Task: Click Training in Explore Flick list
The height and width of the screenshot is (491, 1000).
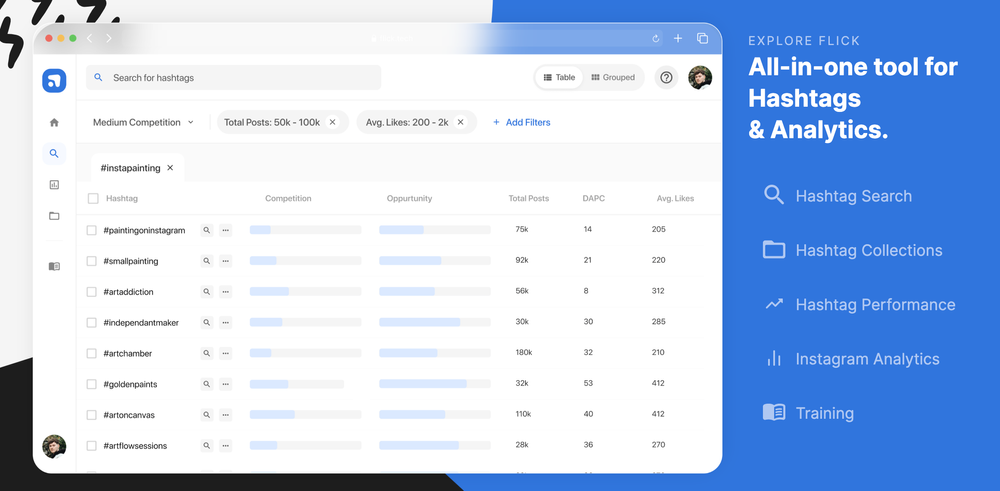Action: pos(809,413)
